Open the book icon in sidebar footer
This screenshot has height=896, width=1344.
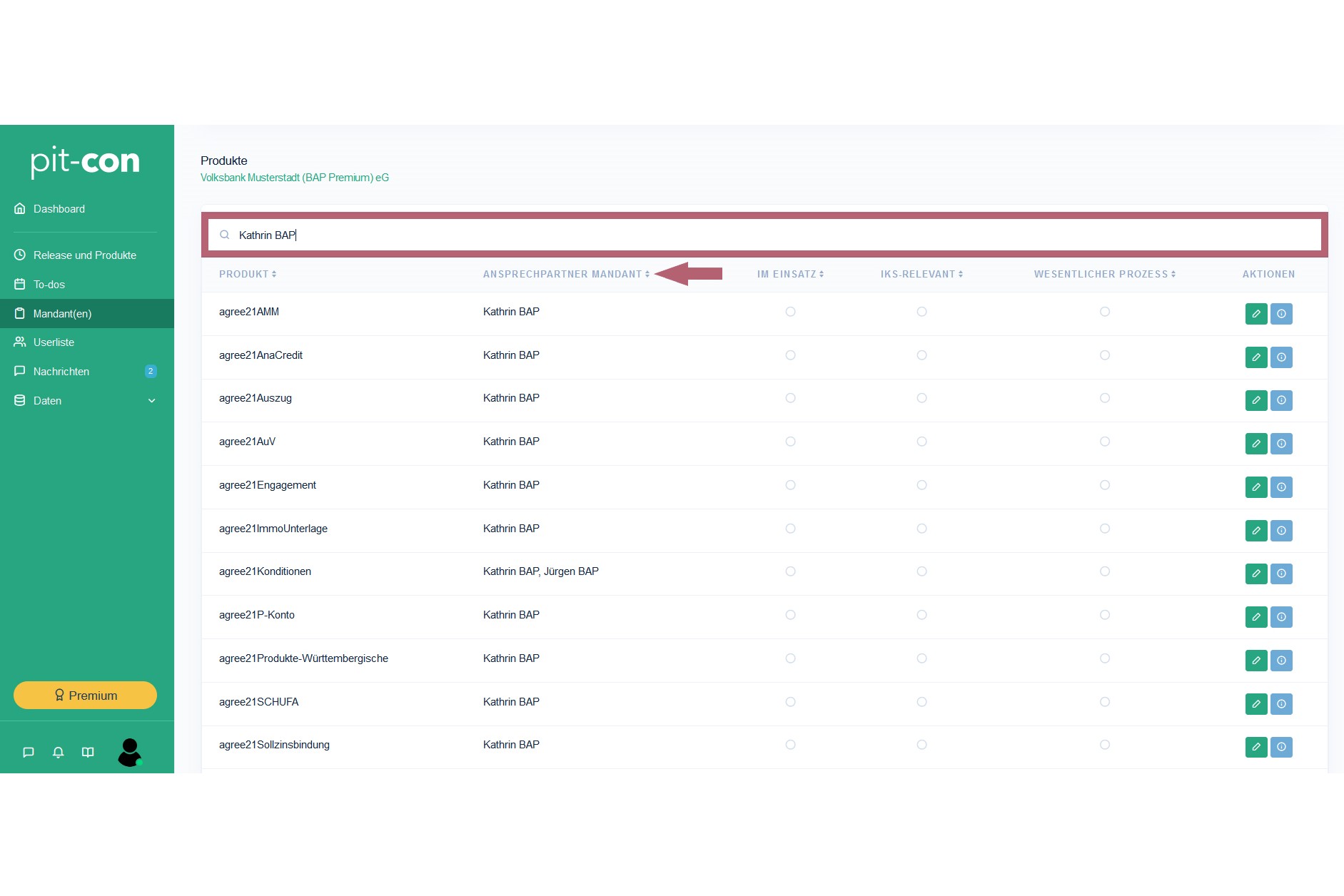[88, 752]
